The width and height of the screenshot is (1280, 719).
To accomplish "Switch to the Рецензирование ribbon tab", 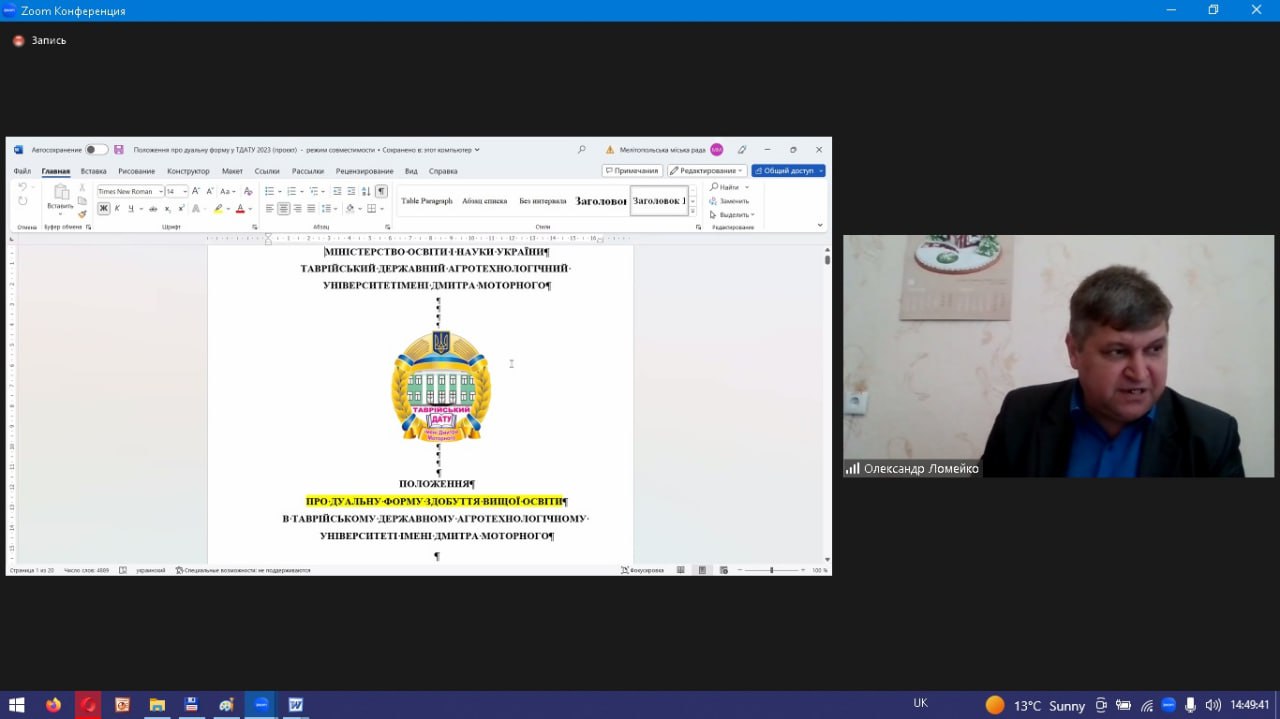I will pyautogui.click(x=364, y=171).
